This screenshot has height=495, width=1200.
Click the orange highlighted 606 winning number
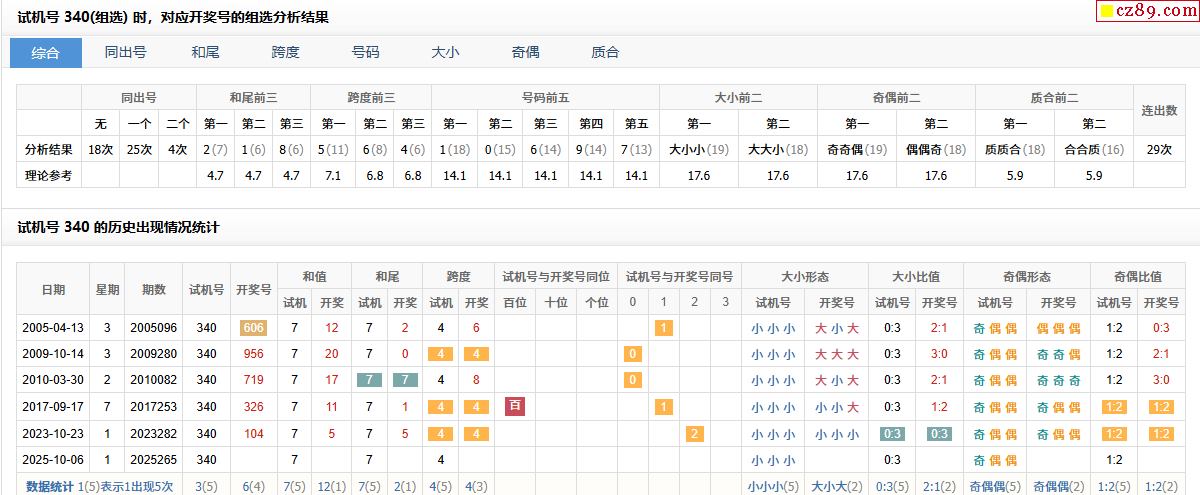253,328
